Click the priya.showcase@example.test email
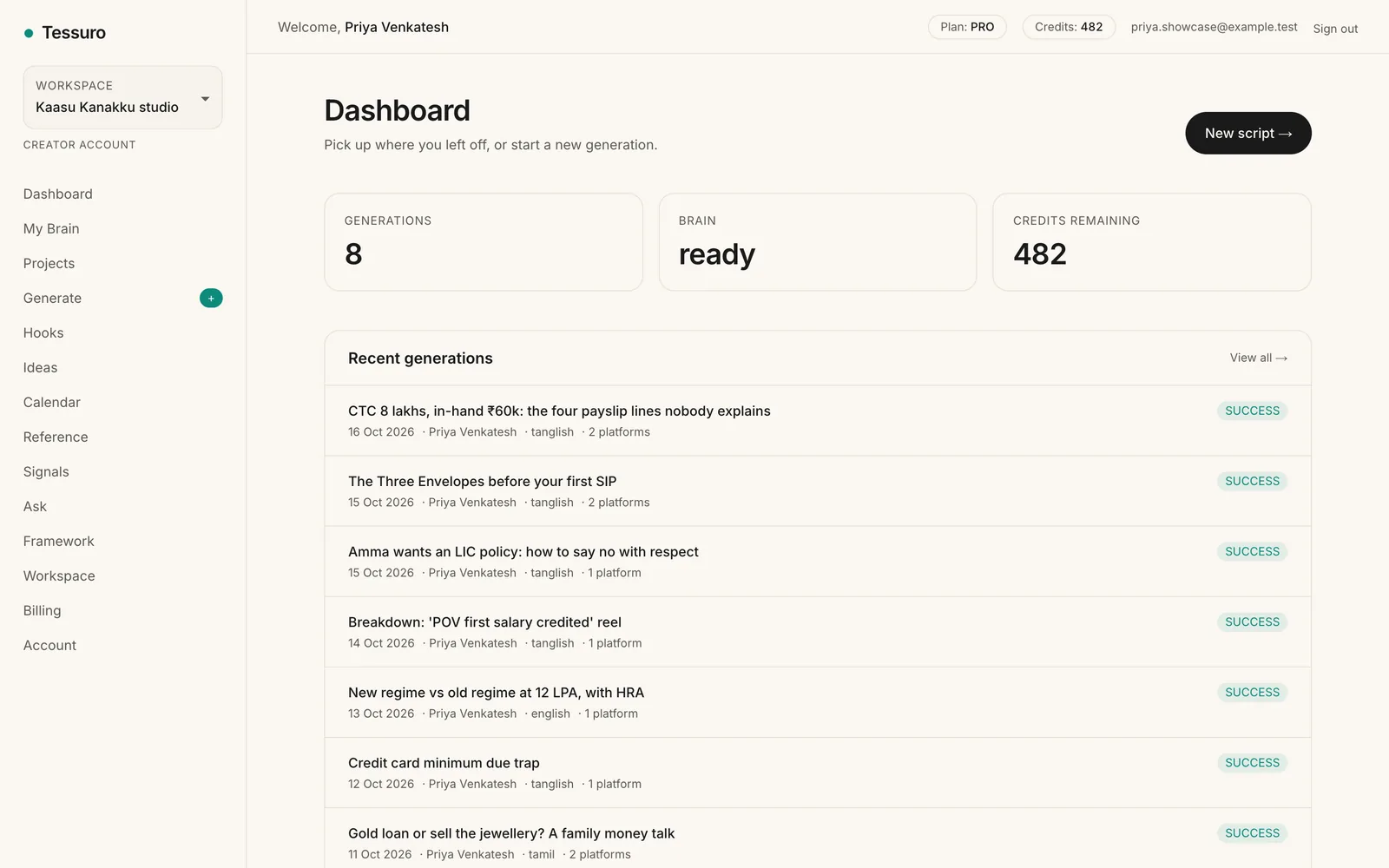This screenshot has height=868, width=1389. (1214, 27)
